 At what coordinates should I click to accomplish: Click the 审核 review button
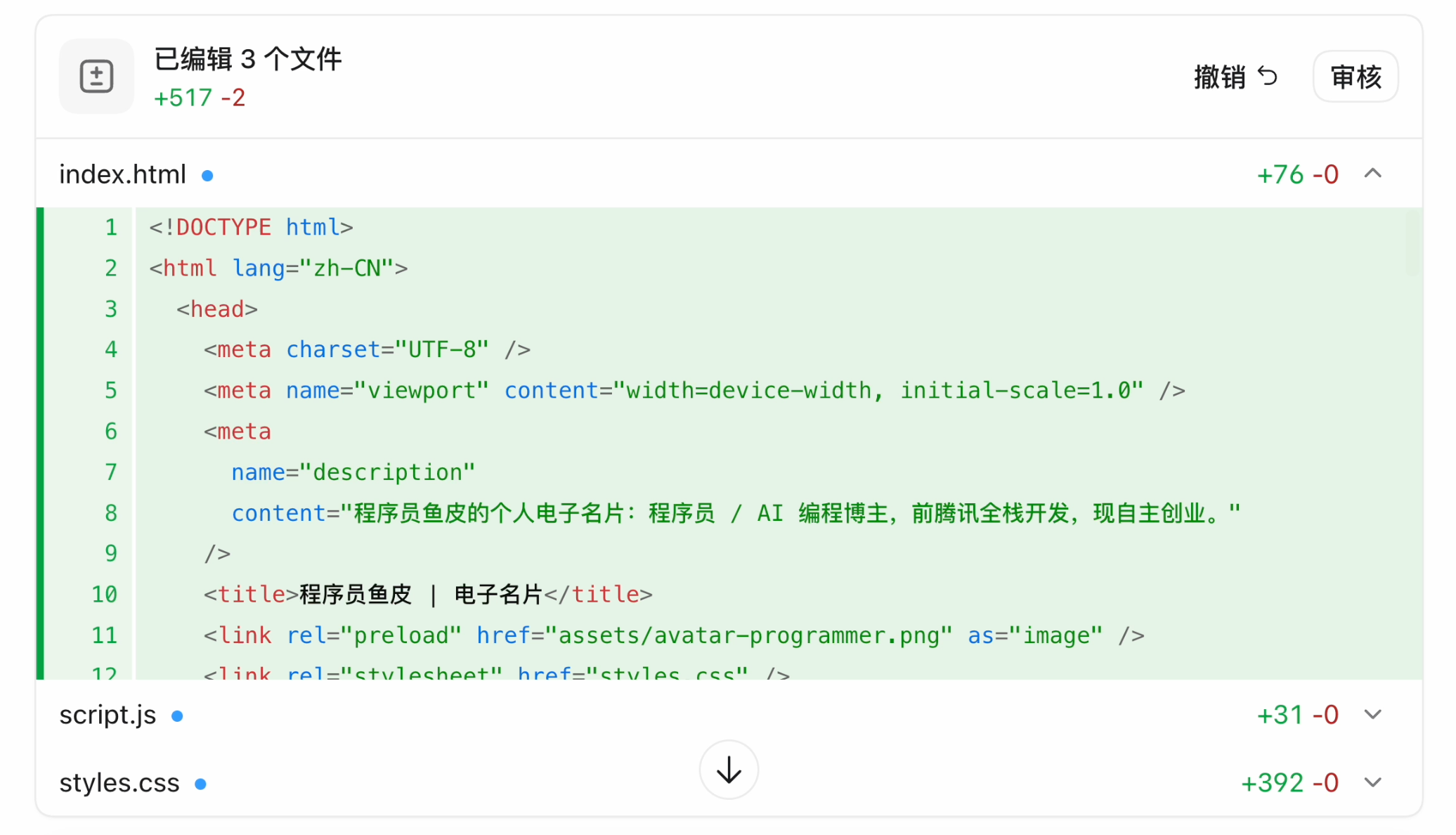(1356, 77)
